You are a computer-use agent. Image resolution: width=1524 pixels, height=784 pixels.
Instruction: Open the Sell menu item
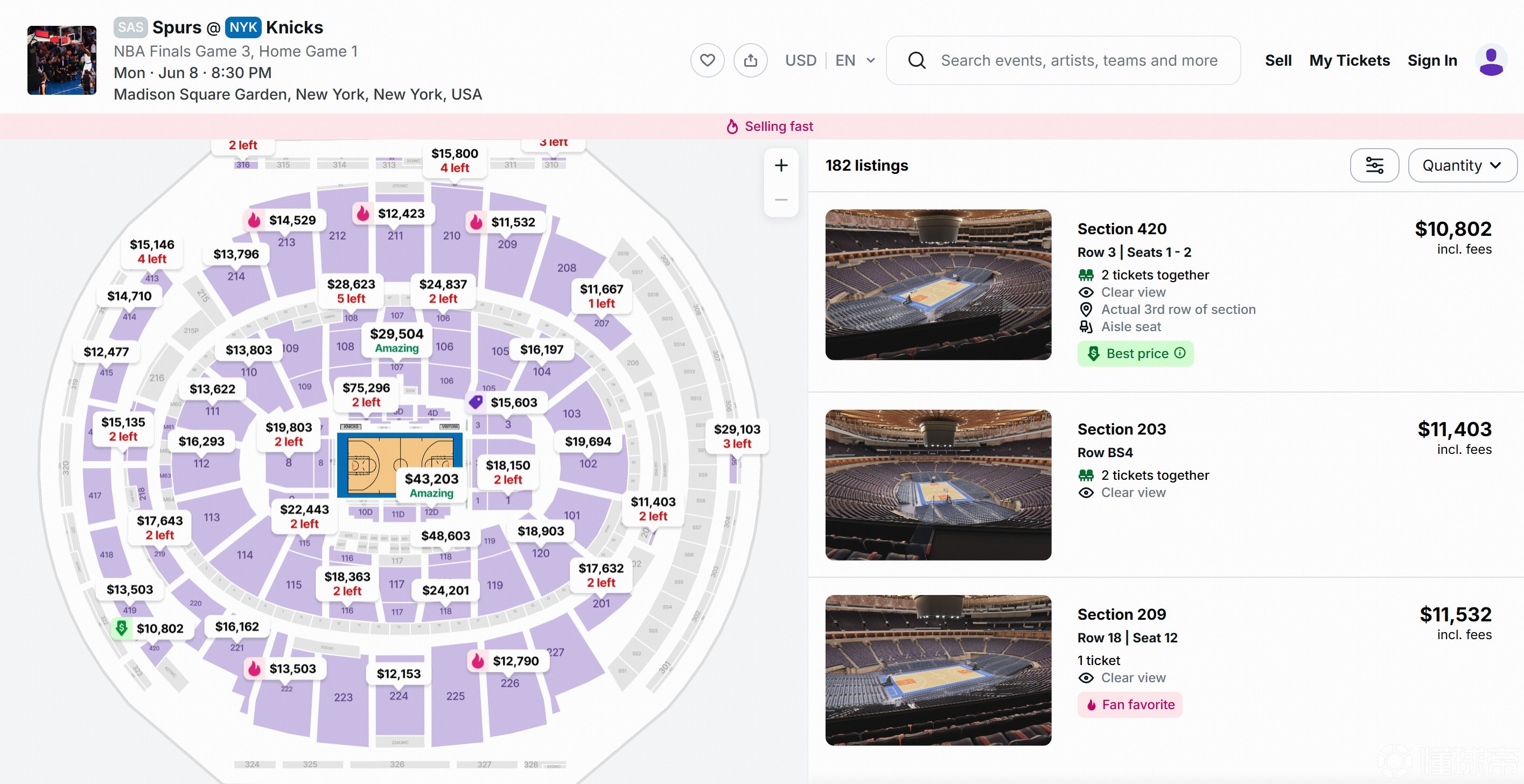(1278, 60)
